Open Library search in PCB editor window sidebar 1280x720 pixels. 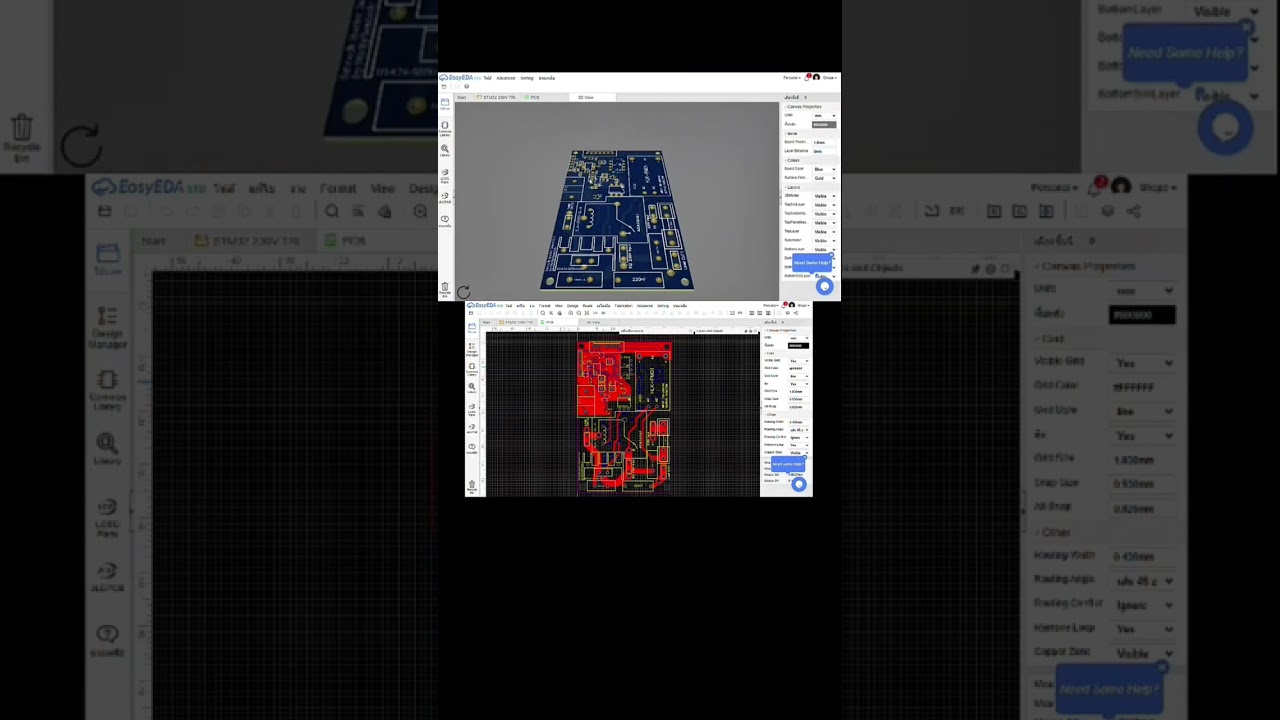[x=472, y=388]
